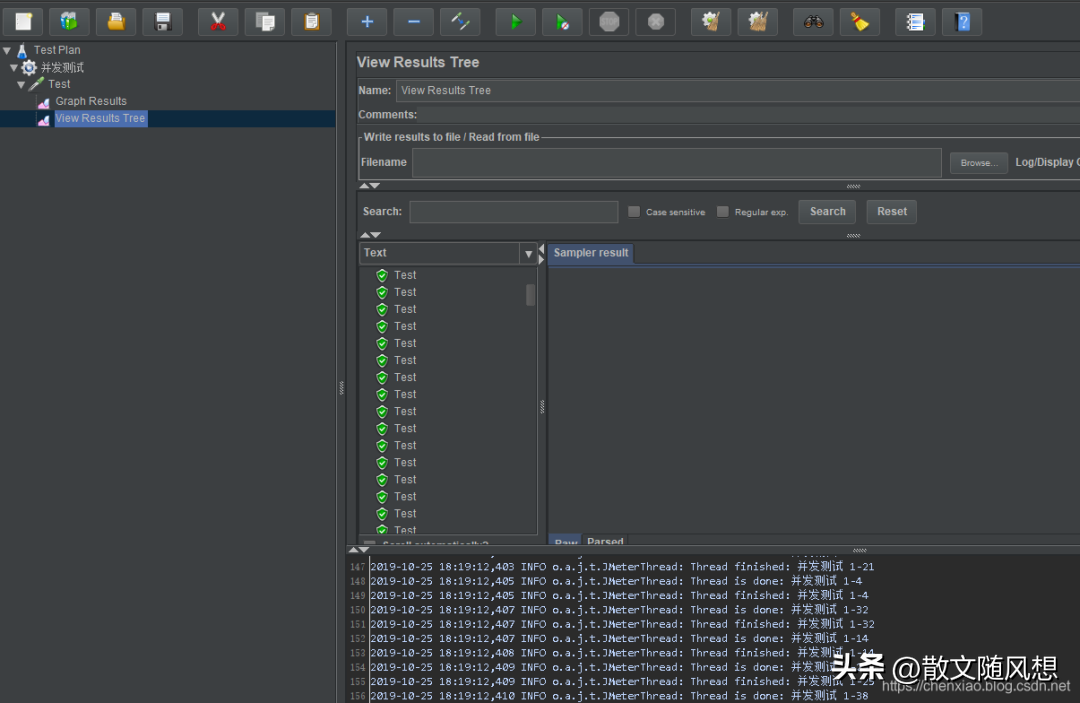Viewport: 1080px width, 703px height.
Task: Select Test Plan in the tree
Action: (56, 50)
